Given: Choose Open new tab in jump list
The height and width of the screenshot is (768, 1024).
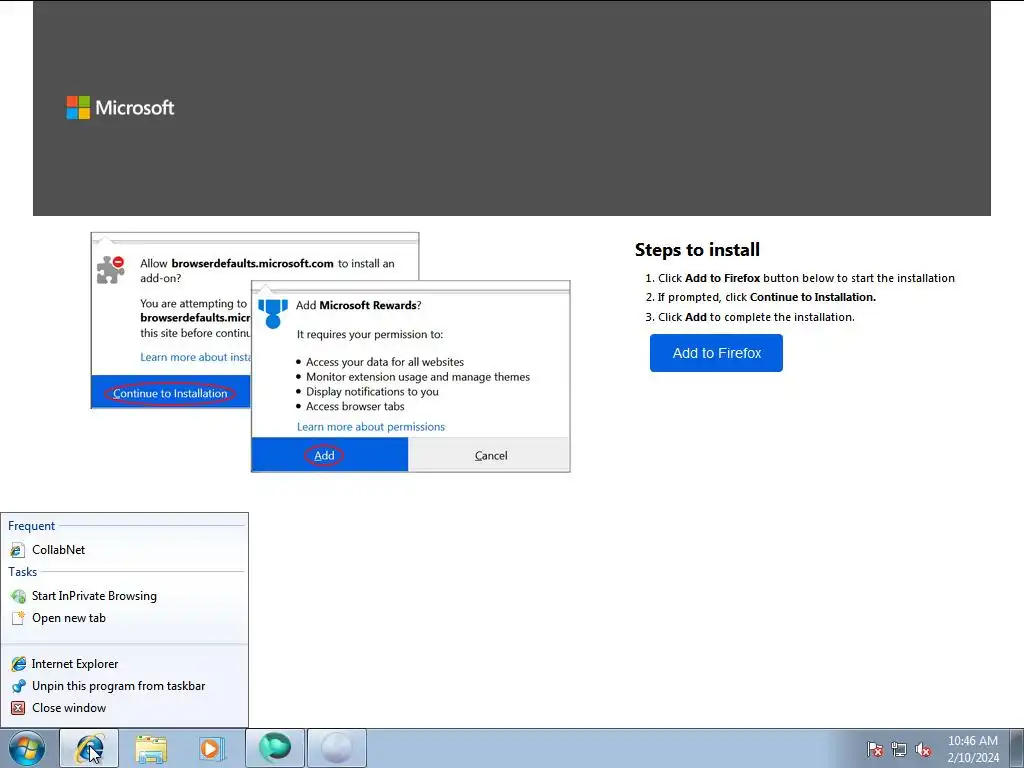Looking at the screenshot, I should tap(124, 618).
